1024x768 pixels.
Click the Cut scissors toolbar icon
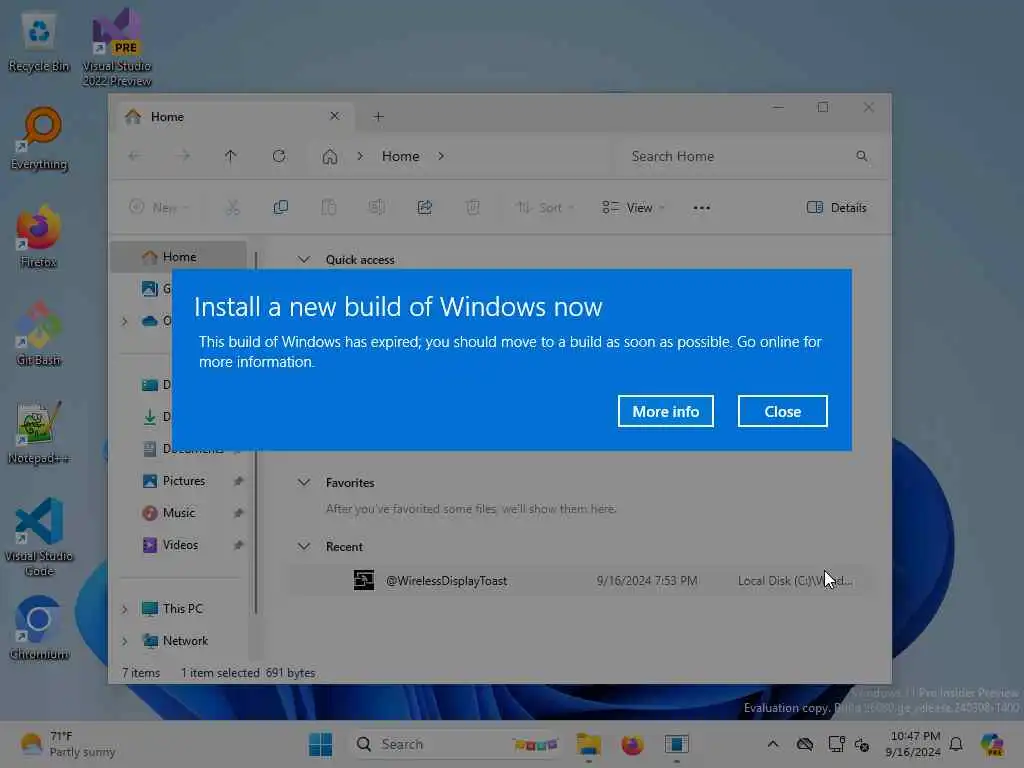click(x=232, y=208)
